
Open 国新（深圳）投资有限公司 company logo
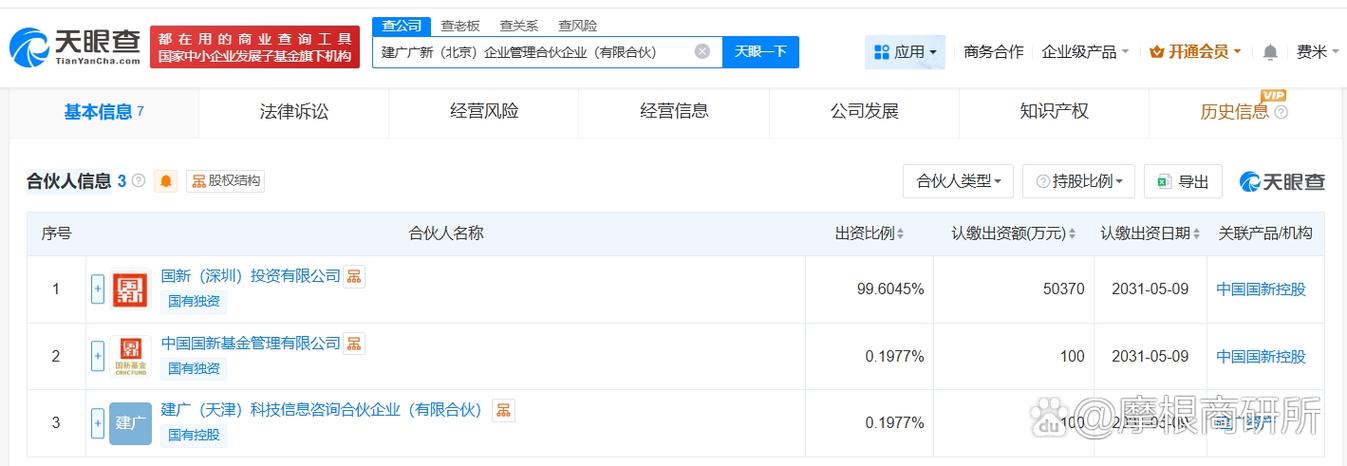(130, 289)
